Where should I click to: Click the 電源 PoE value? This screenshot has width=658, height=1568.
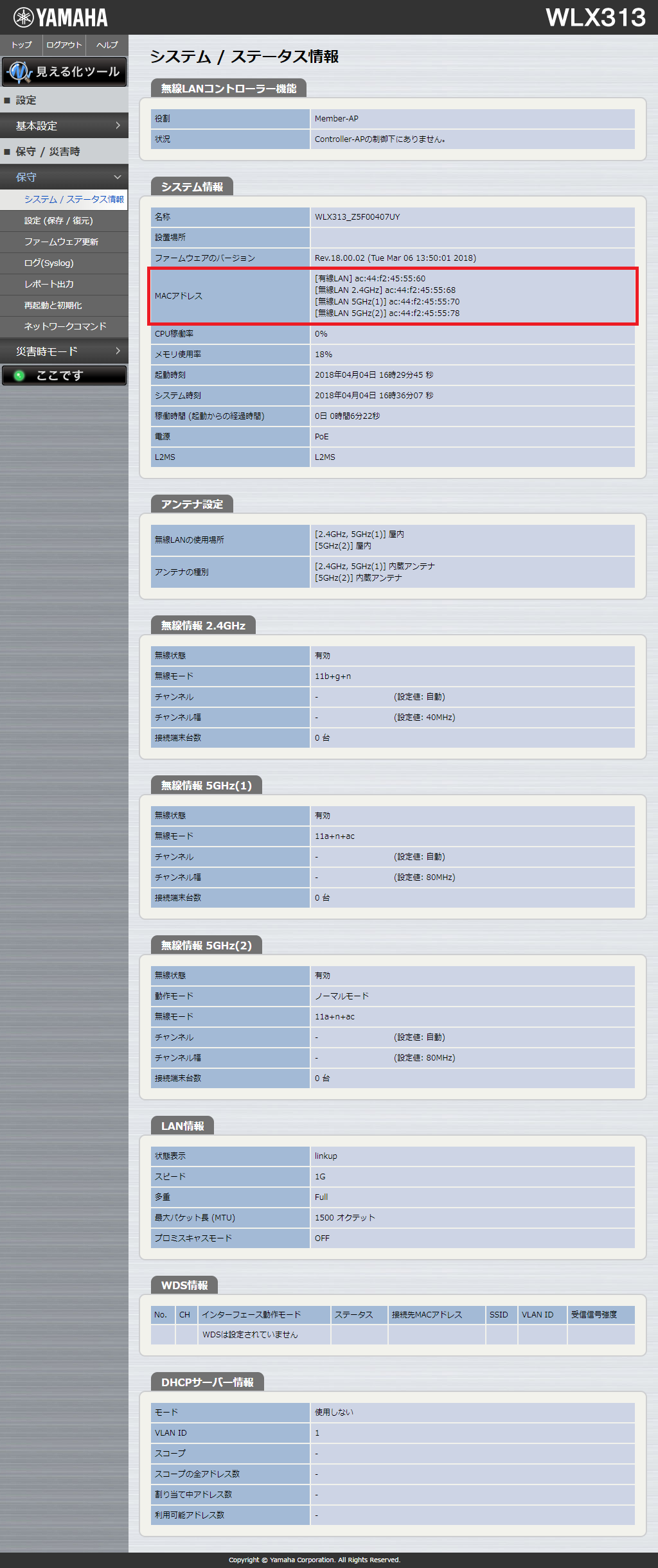tap(321, 437)
